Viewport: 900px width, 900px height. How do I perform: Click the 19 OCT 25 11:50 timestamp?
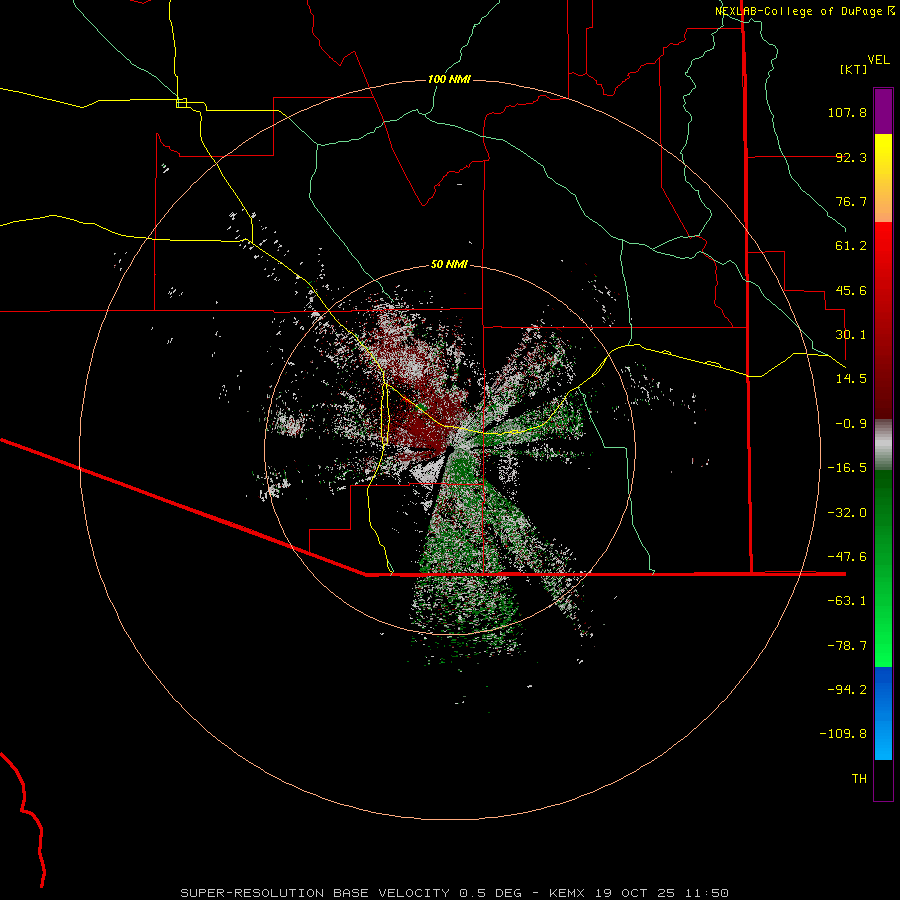coord(662,893)
